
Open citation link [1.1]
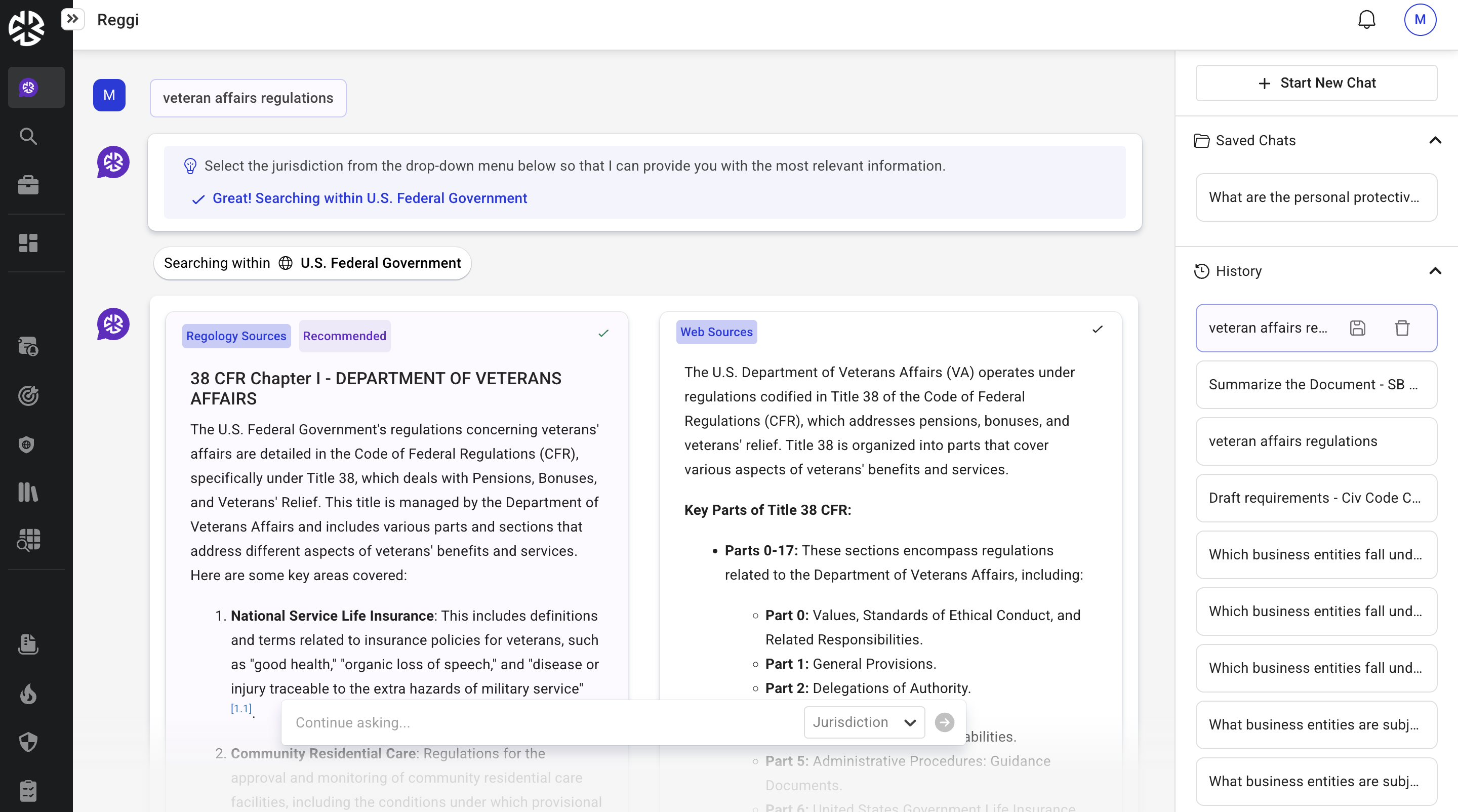click(x=241, y=708)
